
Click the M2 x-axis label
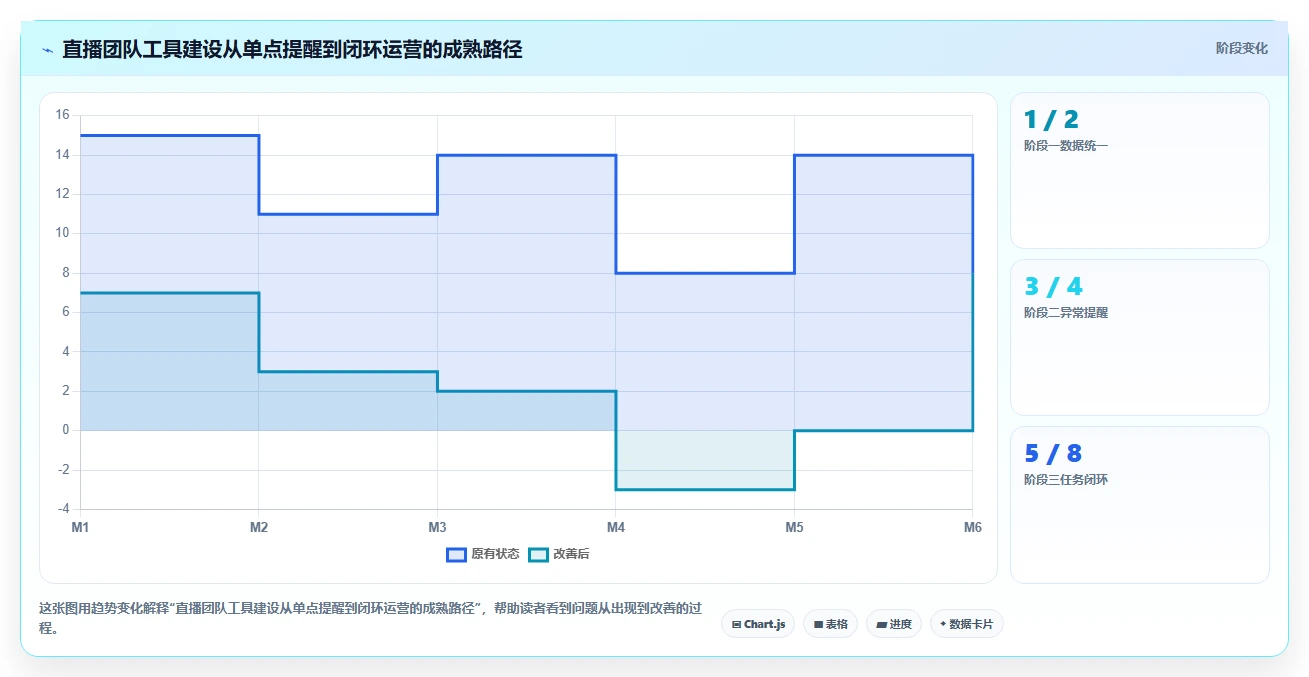(x=259, y=527)
